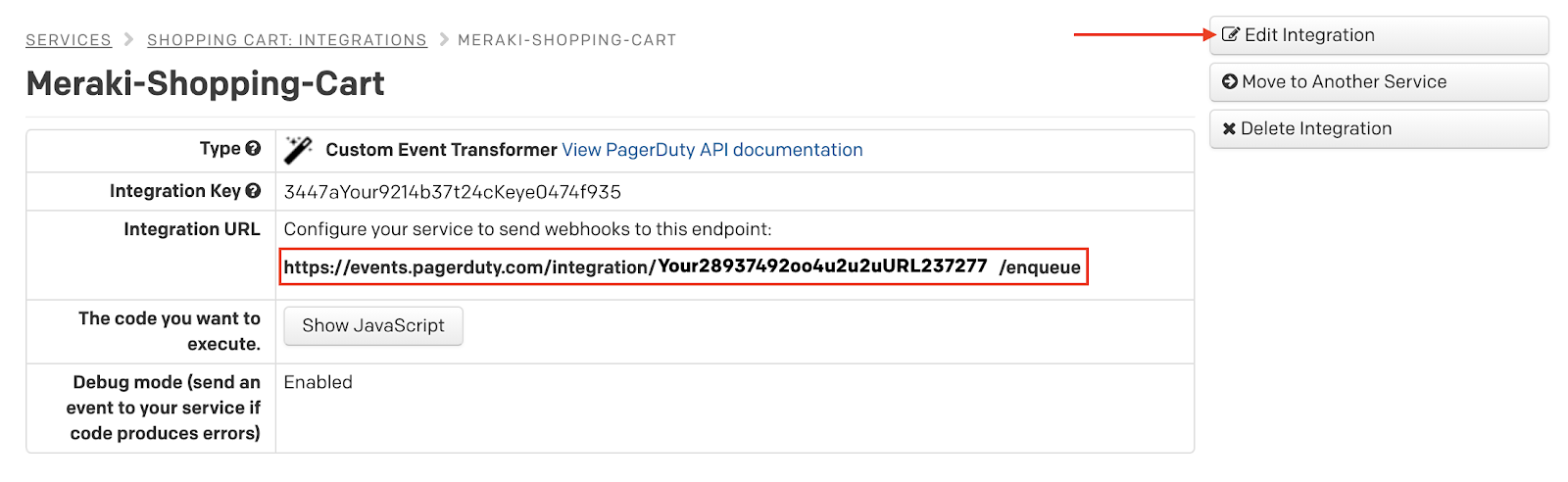
Task: Click the help icon next to Type
Action: tap(253, 149)
